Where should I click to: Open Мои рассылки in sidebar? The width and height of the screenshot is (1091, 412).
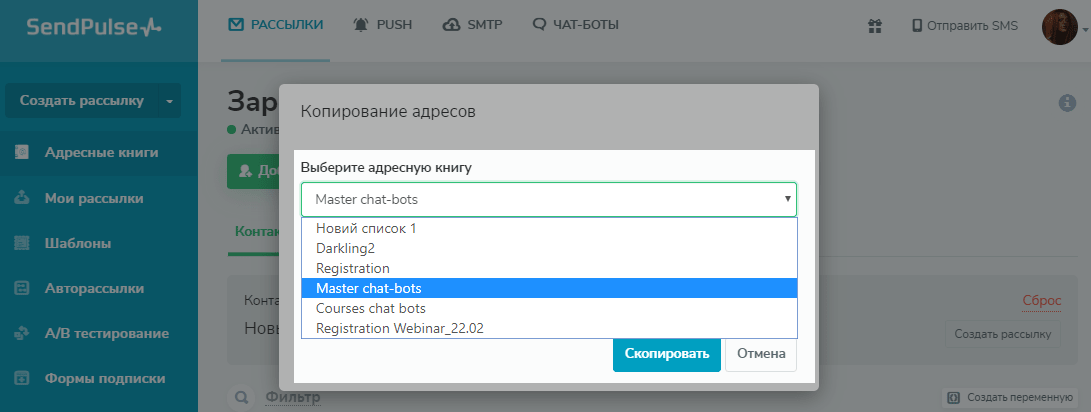pyautogui.click(x=94, y=198)
